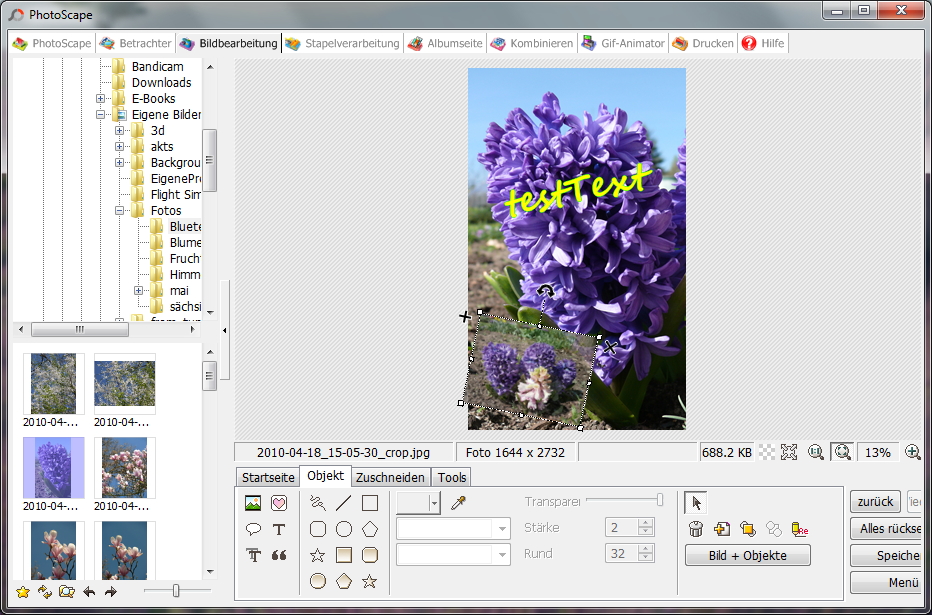
Task: Click the plain text 'T' tool
Action: tap(279, 529)
